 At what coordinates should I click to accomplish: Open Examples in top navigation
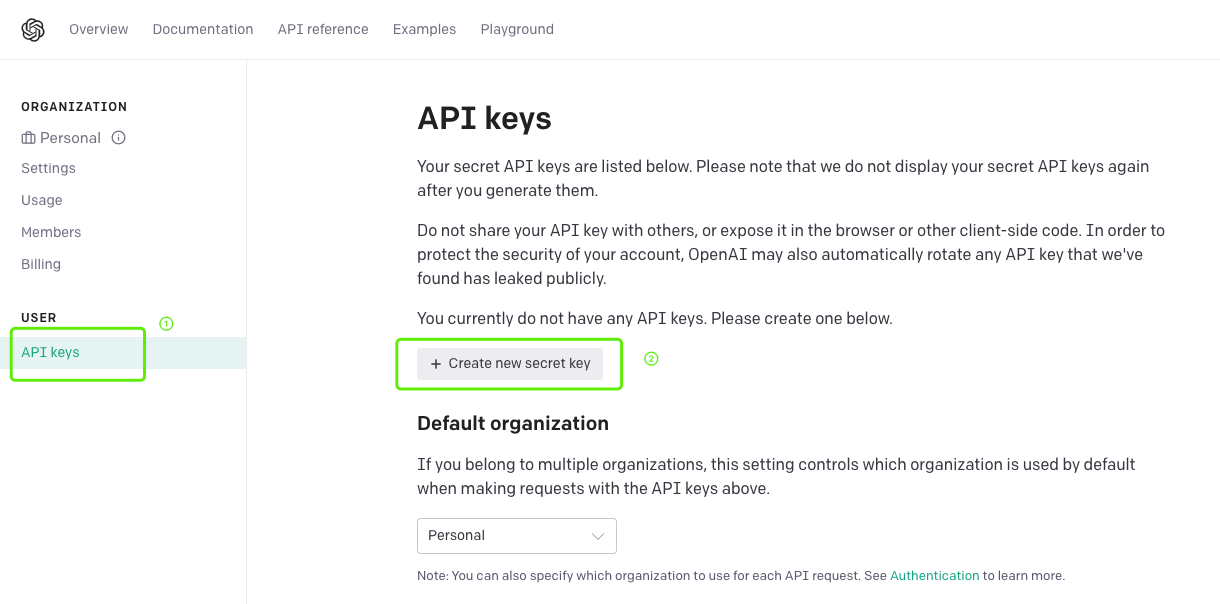click(x=424, y=30)
